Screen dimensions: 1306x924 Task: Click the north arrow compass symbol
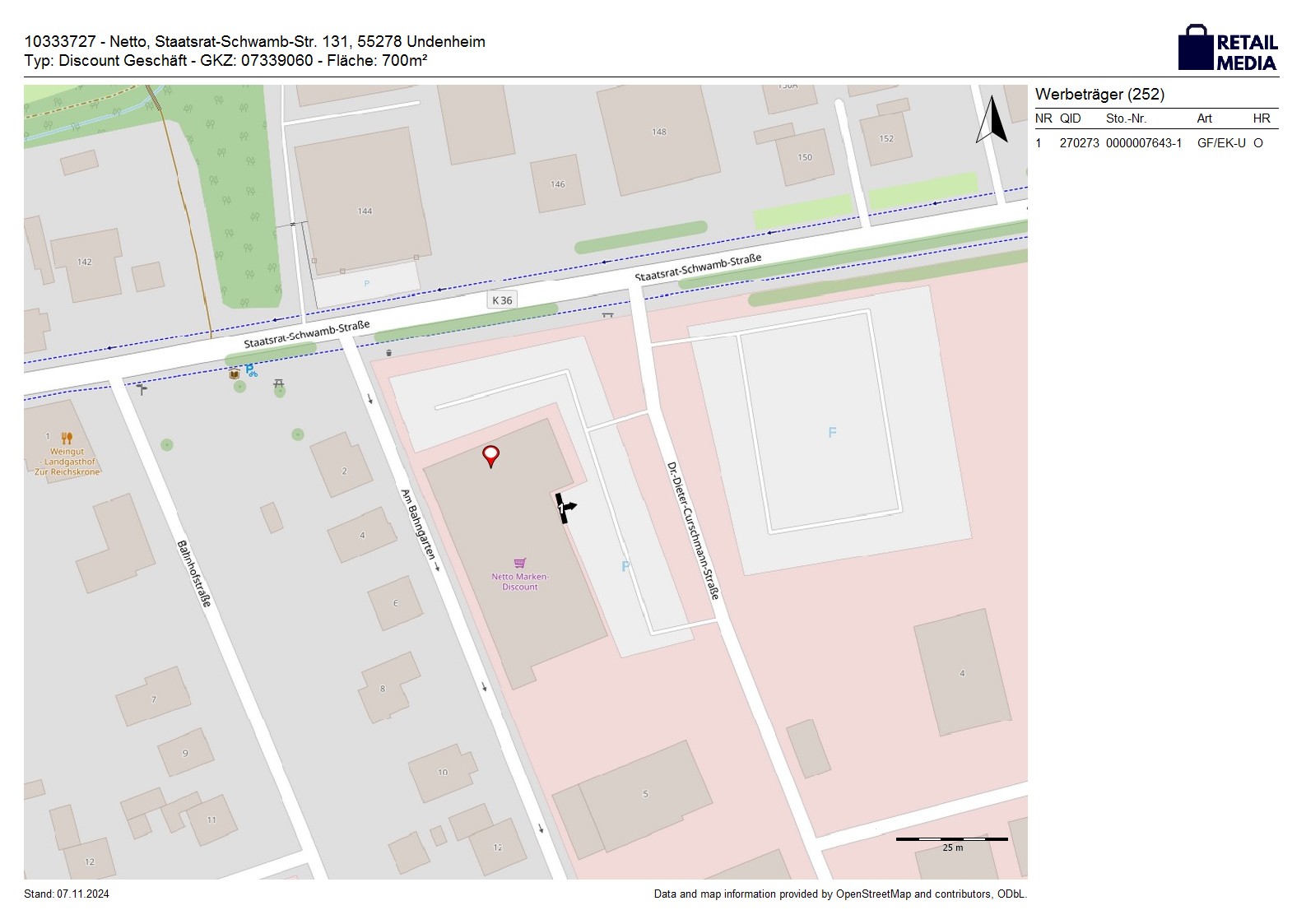coord(992,120)
